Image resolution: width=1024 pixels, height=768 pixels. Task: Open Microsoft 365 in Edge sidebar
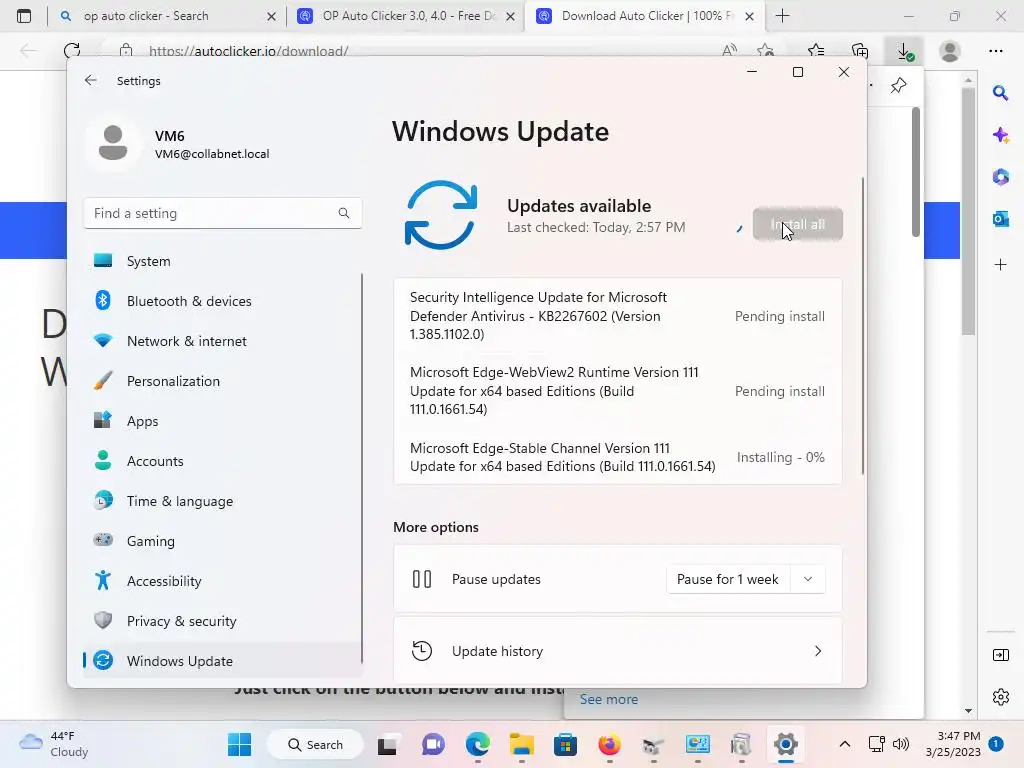1000,177
